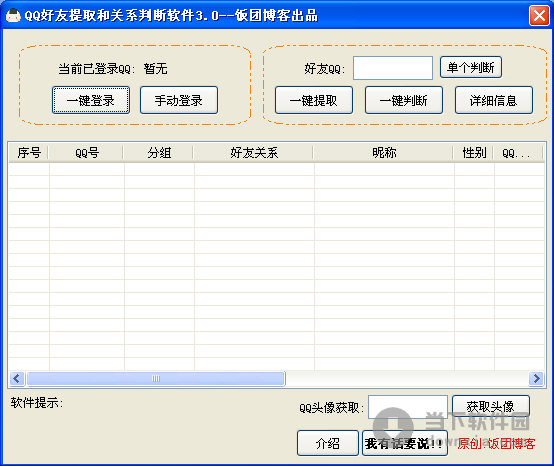
Task: Click the 软件提示 label
Action: coord(37,402)
